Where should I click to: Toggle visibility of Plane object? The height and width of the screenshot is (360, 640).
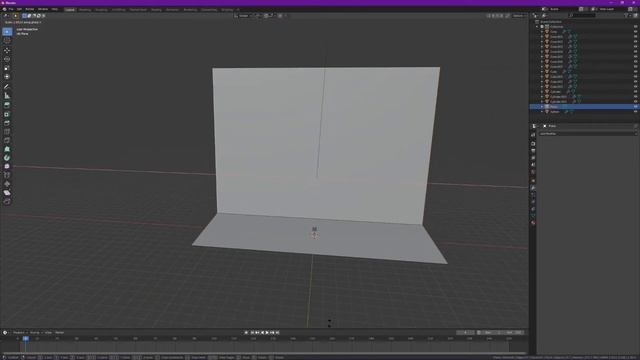tap(636, 107)
